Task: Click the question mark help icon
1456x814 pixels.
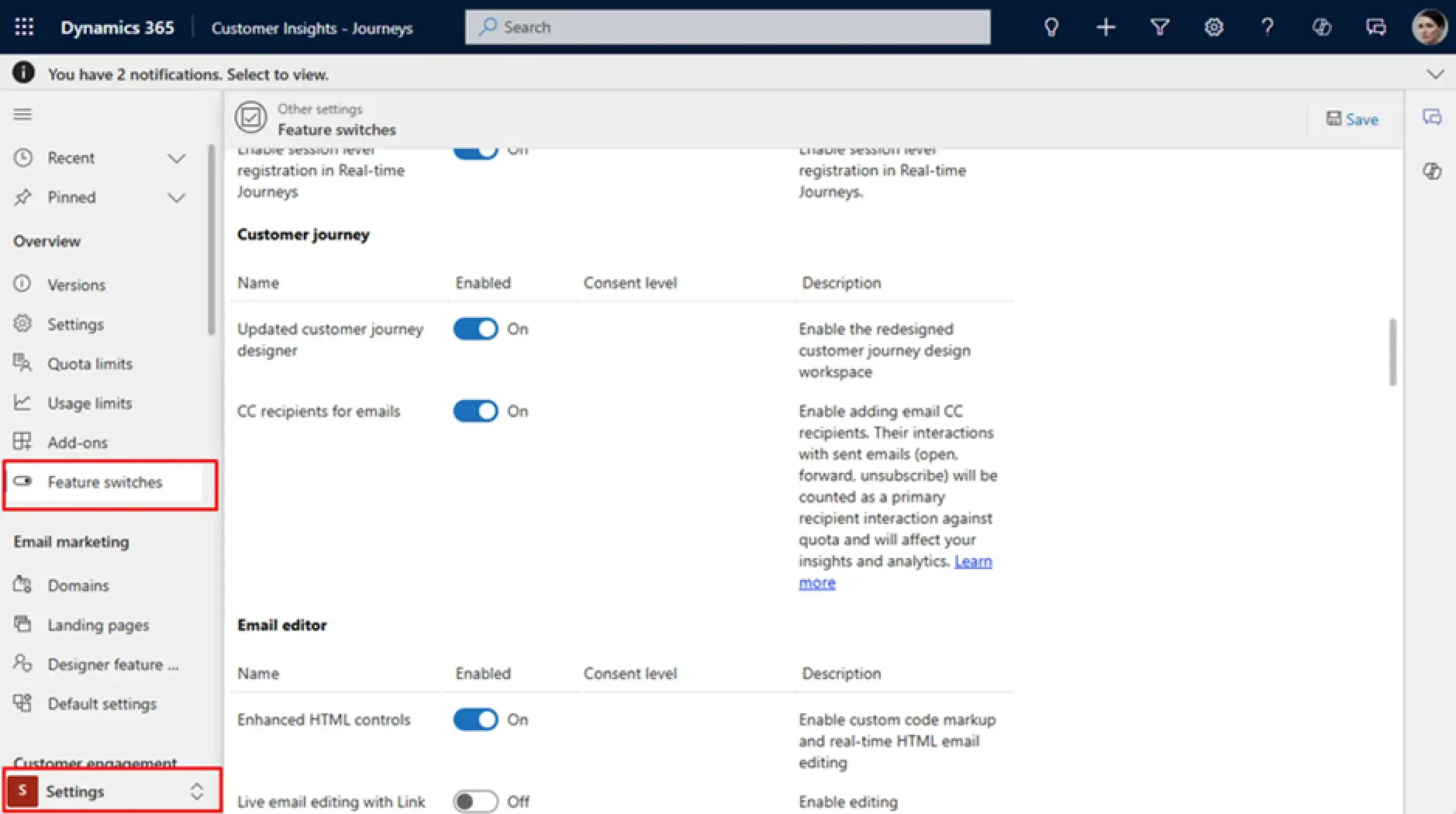Action: tap(1268, 27)
